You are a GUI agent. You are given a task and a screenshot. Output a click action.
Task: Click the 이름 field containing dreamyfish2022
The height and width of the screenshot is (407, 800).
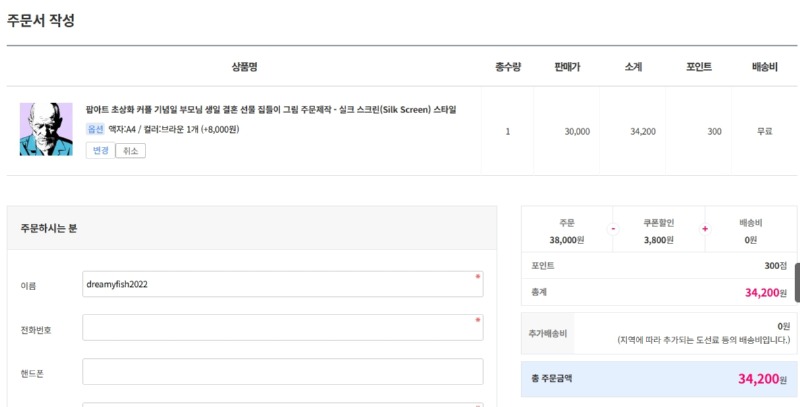(283, 284)
